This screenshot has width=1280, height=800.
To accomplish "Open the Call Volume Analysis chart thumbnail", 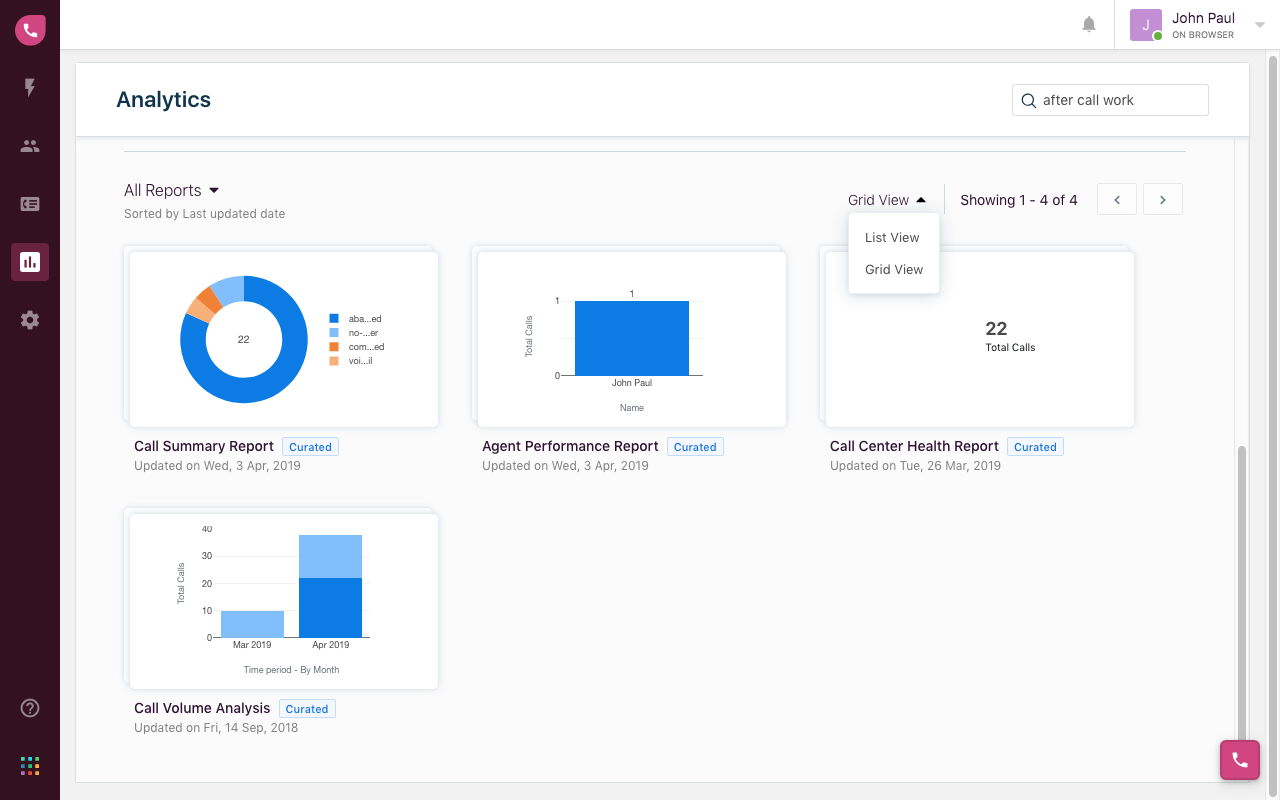I will (284, 601).
